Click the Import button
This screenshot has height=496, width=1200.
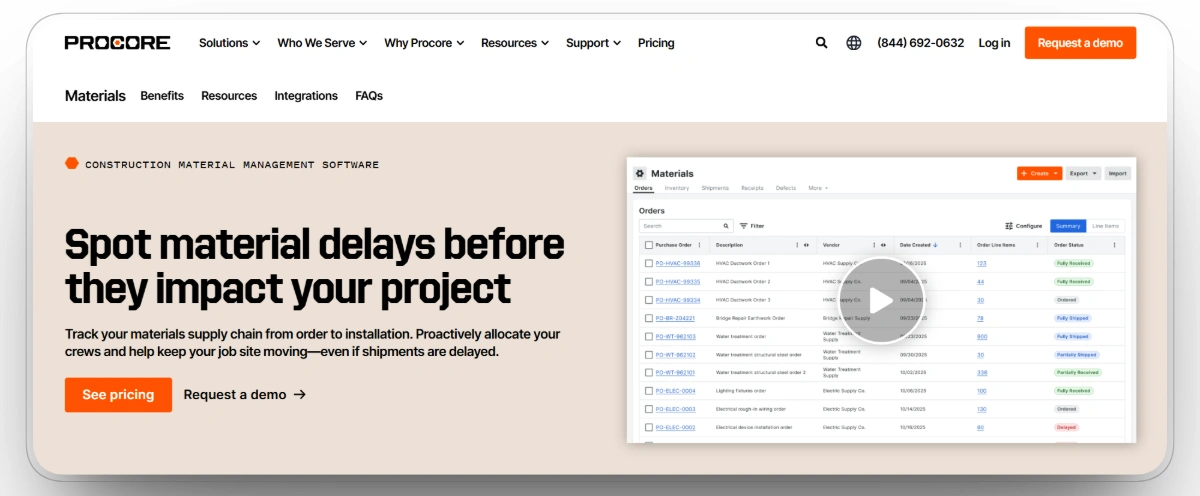(x=1117, y=173)
